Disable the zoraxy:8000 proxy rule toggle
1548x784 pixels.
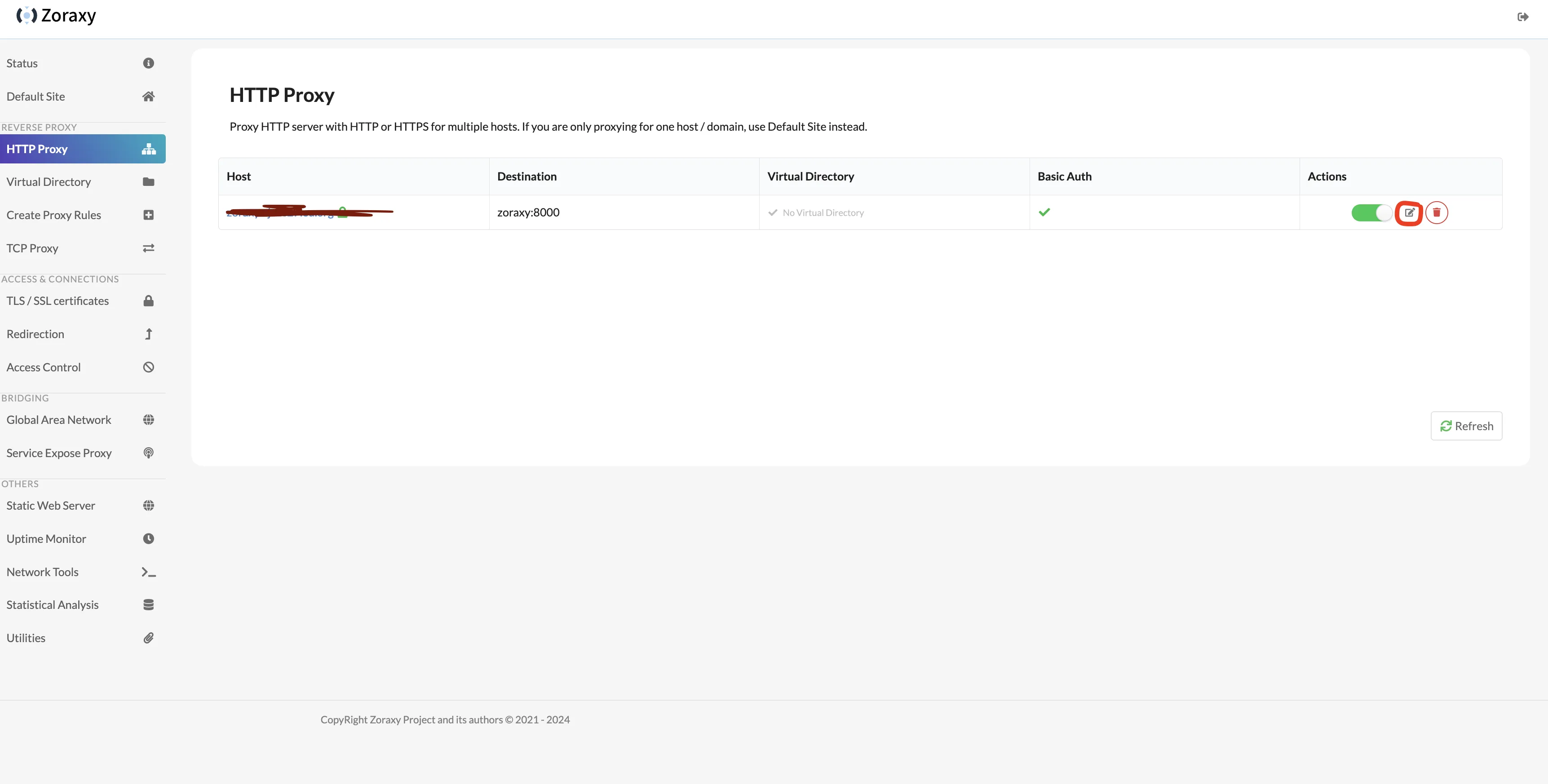1371,213
